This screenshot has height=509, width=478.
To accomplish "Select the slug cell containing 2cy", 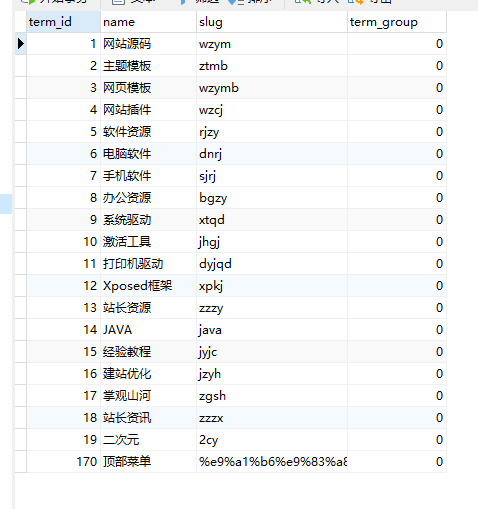I will click(272, 440).
